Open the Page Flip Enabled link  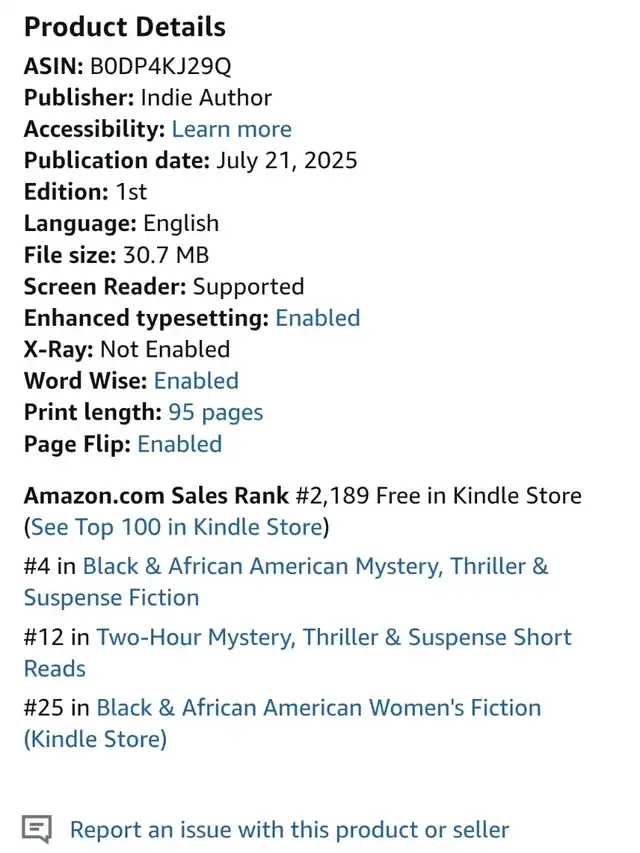coord(180,444)
